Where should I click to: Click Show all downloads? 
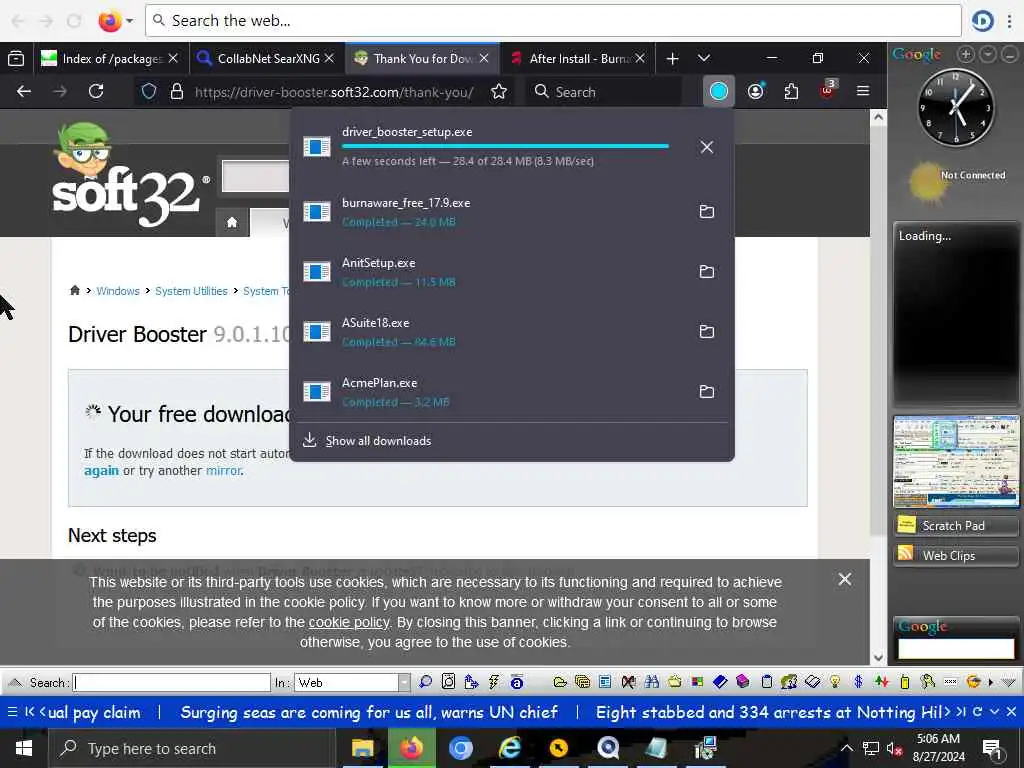click(x=378, y=441)
